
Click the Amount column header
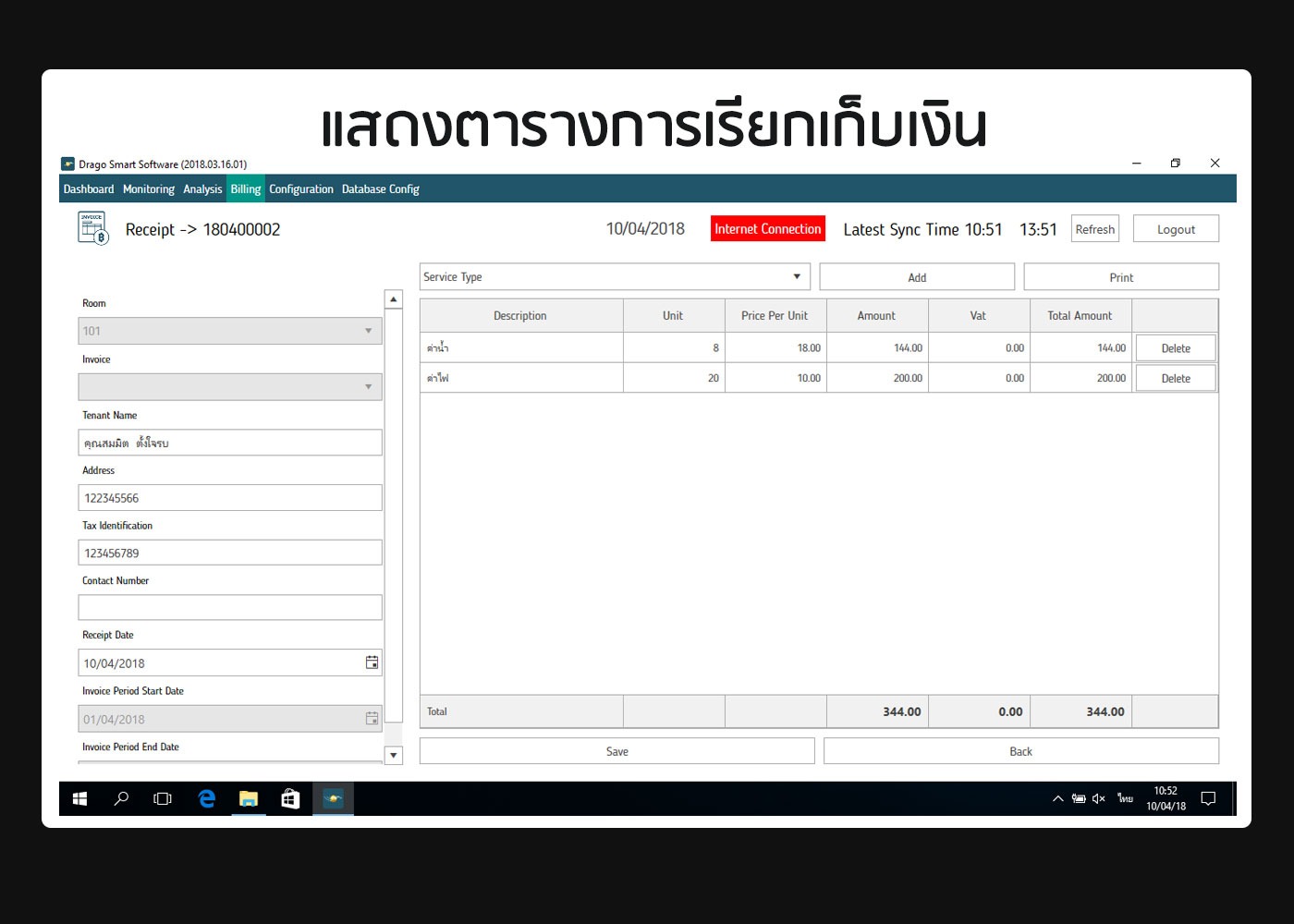[877, 316]
